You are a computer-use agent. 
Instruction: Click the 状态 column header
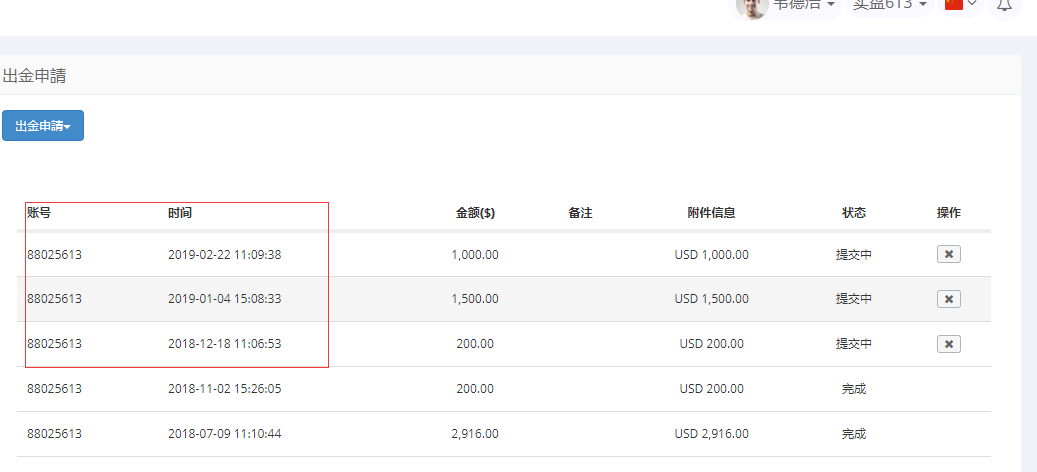coord(853,213)
